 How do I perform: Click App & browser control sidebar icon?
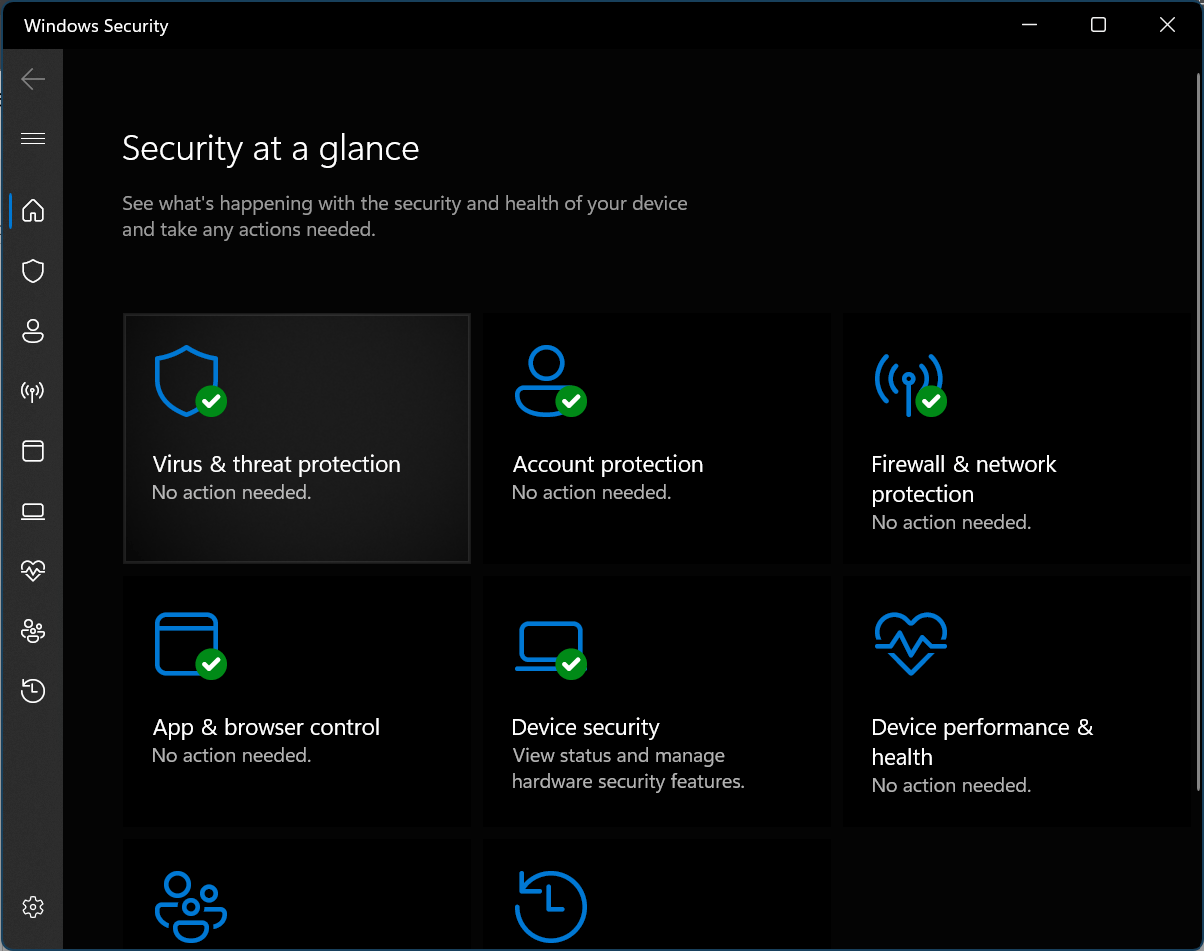pos(33,451)
